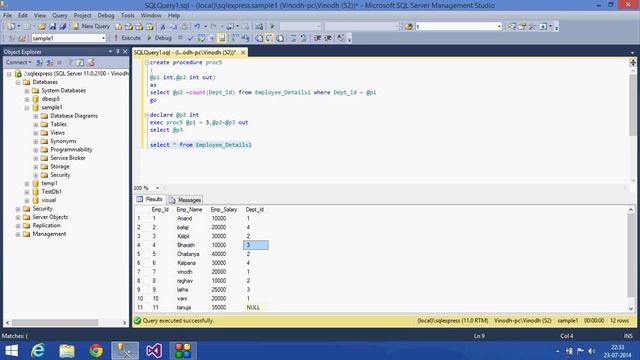Click the Cancel Executing Query stop icon

180,38
